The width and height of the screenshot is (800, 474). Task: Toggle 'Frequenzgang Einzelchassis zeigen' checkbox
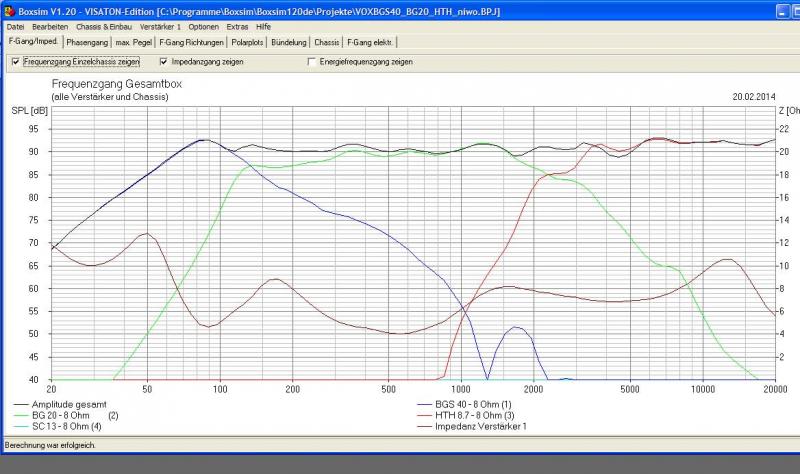point(15,62)
